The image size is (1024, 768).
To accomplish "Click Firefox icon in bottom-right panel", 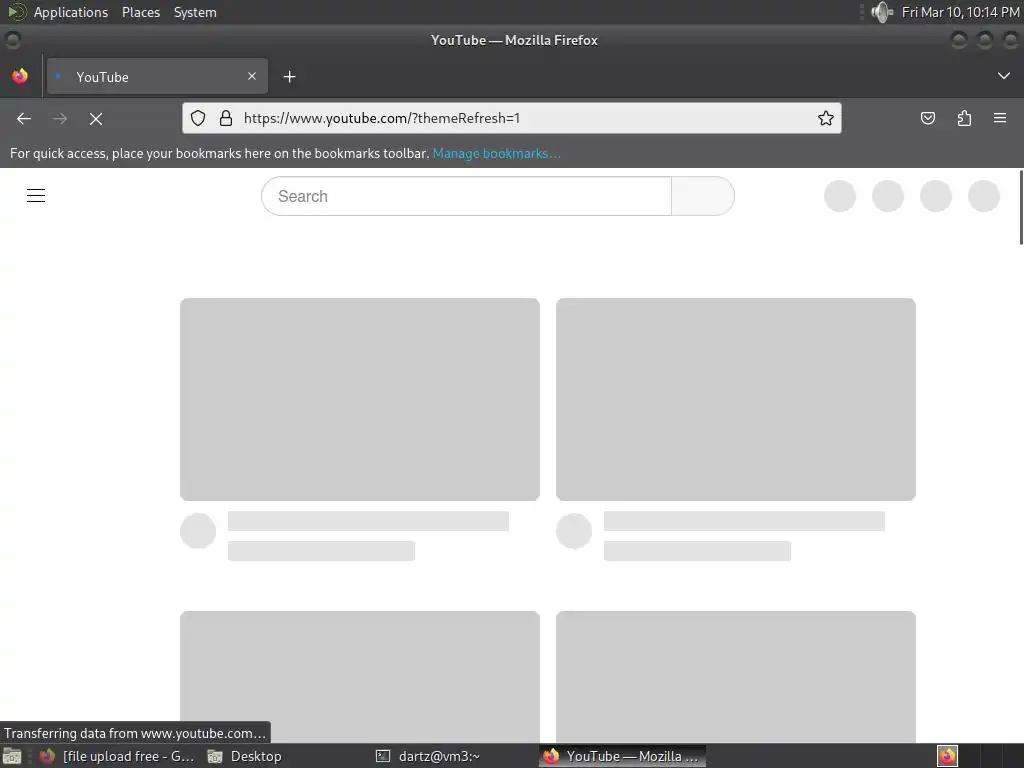I will pos(947,756).
